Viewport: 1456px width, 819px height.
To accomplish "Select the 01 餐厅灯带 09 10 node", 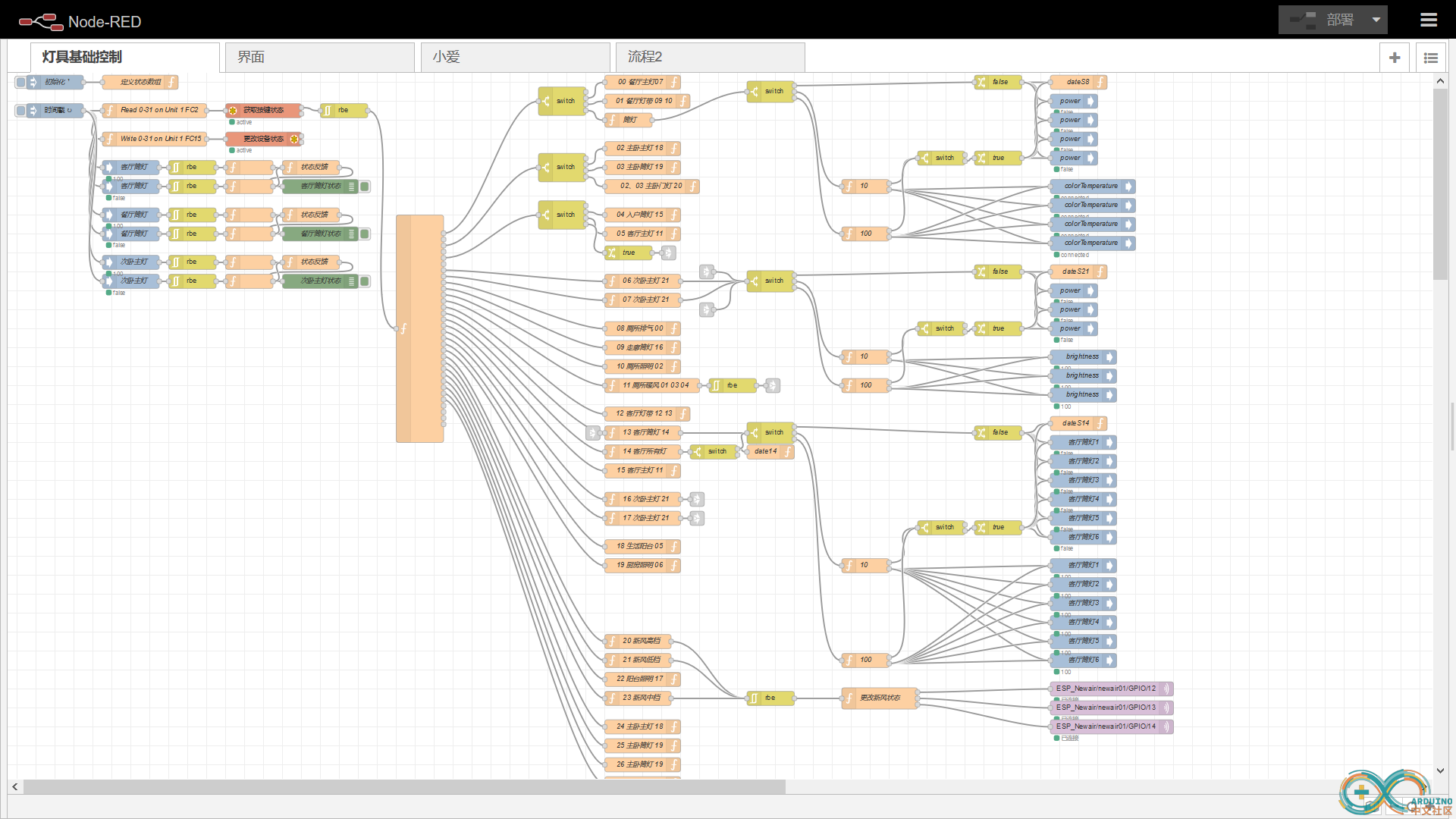I will 647,101.
